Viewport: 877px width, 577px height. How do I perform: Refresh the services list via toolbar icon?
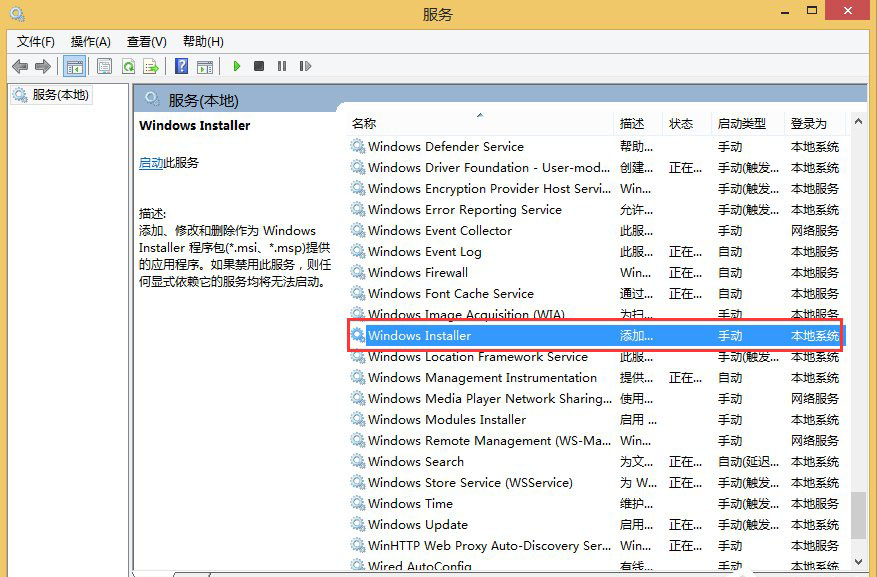(128, 67)
